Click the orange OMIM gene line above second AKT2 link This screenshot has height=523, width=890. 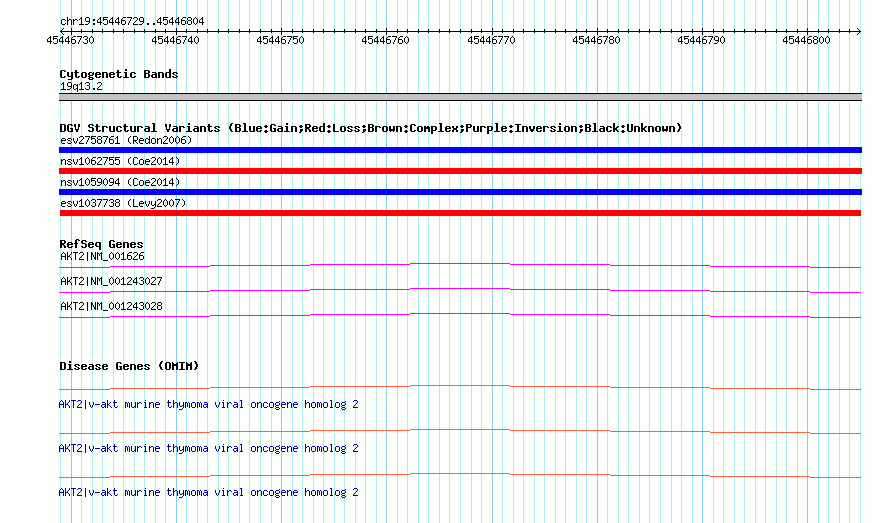pyautogui.click(x=460, y=431)
